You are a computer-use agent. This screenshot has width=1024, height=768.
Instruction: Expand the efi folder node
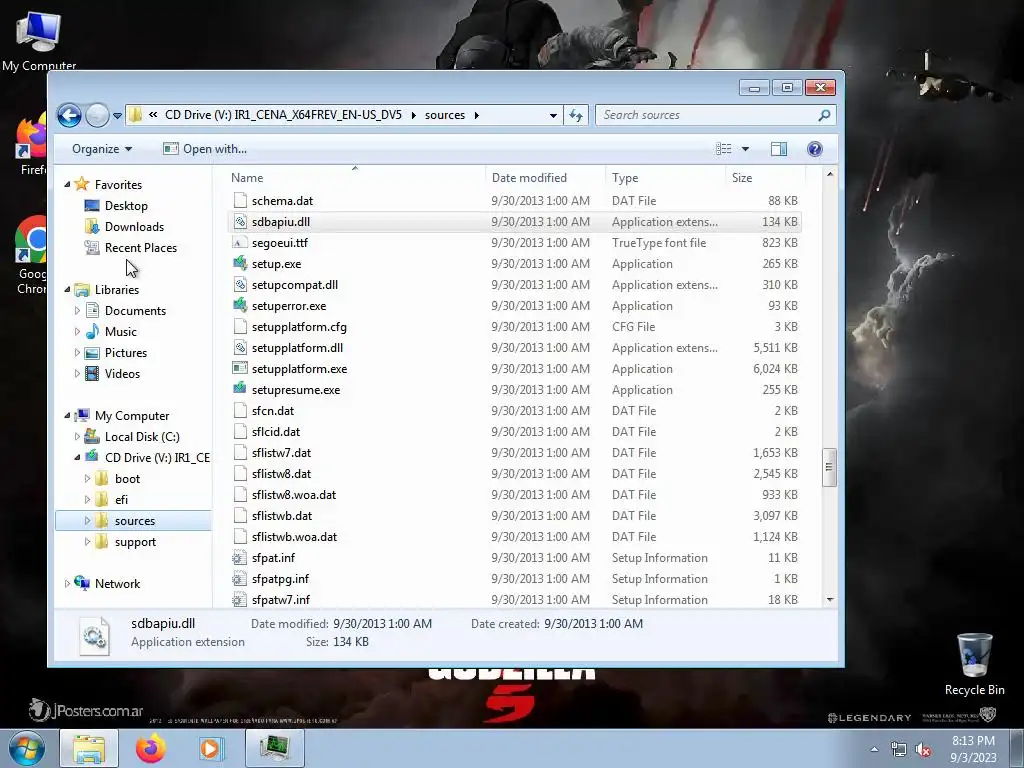[x=88, y=500]
